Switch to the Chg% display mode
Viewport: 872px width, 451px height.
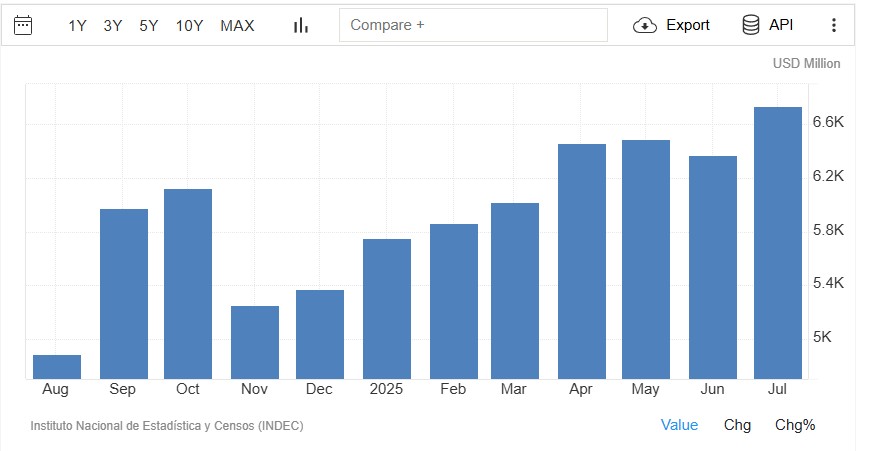(x=795, y=425)
